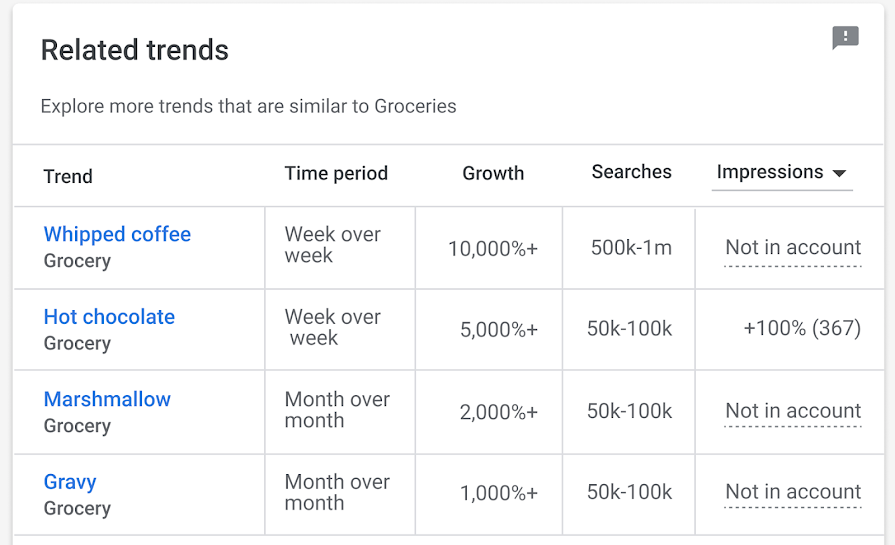Click the Time period column header
895x545 pixels.
(x=336, y=173)
